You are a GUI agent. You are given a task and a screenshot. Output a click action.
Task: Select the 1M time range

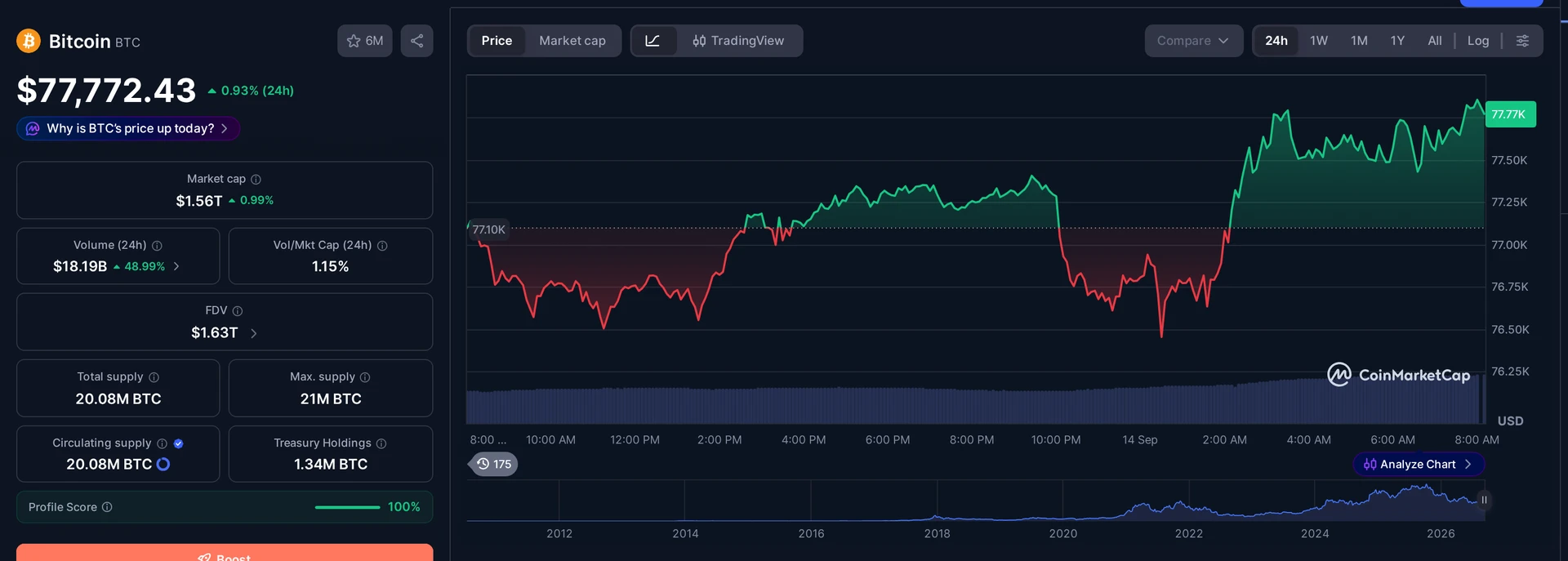(x=1359, y=41)
